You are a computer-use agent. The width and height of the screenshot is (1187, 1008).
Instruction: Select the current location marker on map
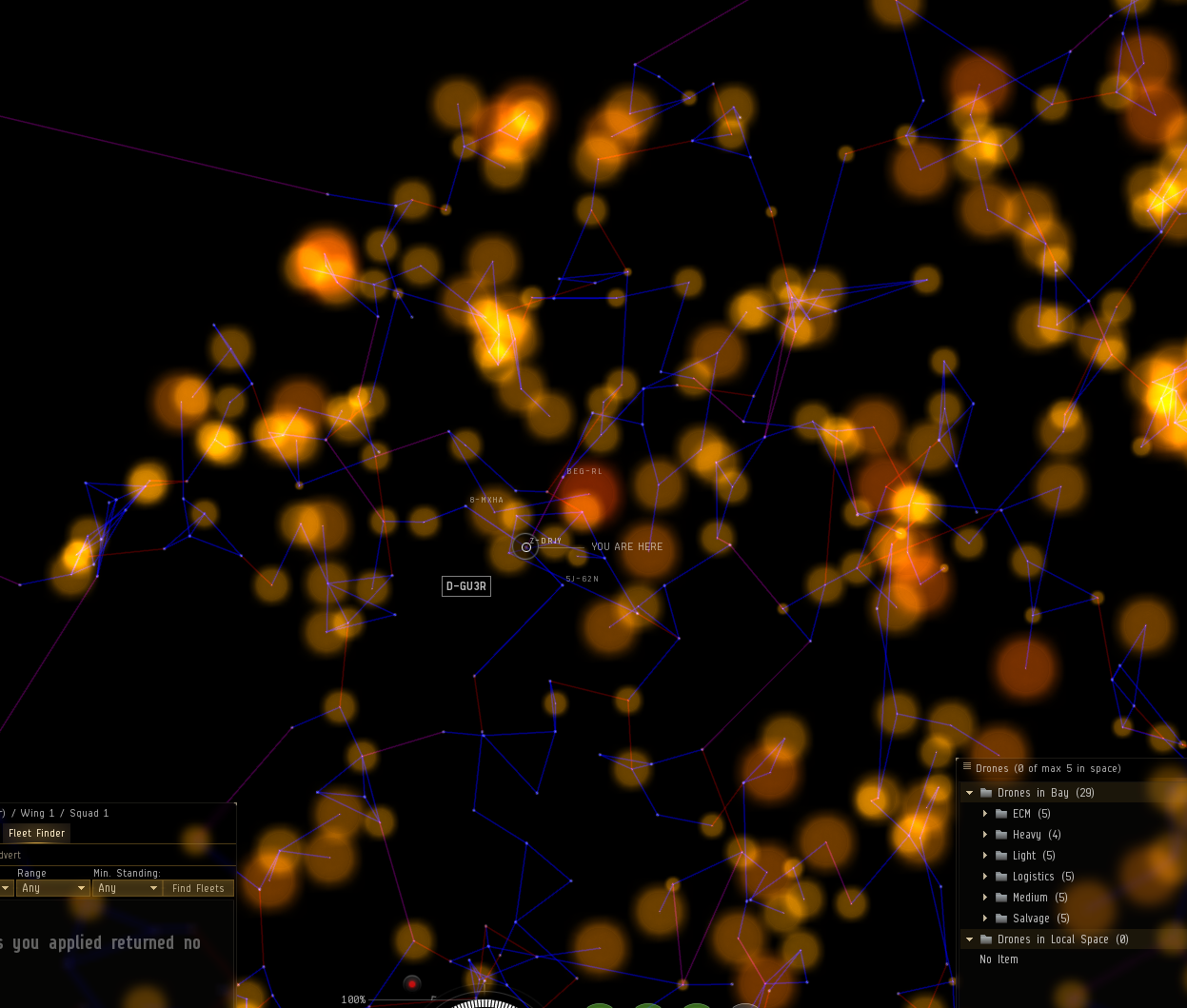point(525,546)
